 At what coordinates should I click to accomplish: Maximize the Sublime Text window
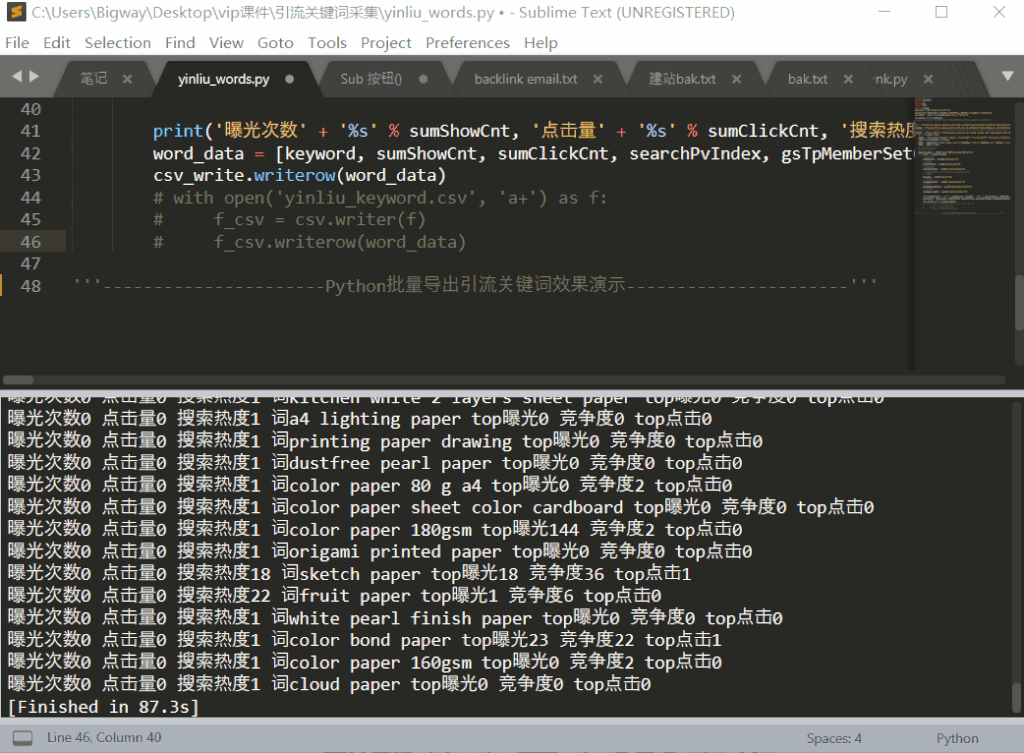pos(941,12)
